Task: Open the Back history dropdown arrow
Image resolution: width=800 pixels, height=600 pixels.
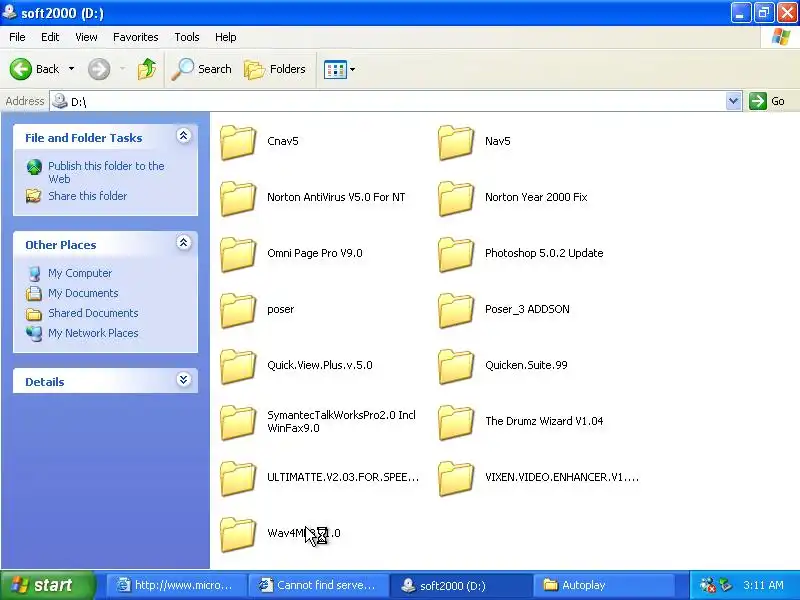Action: [71, 68]
